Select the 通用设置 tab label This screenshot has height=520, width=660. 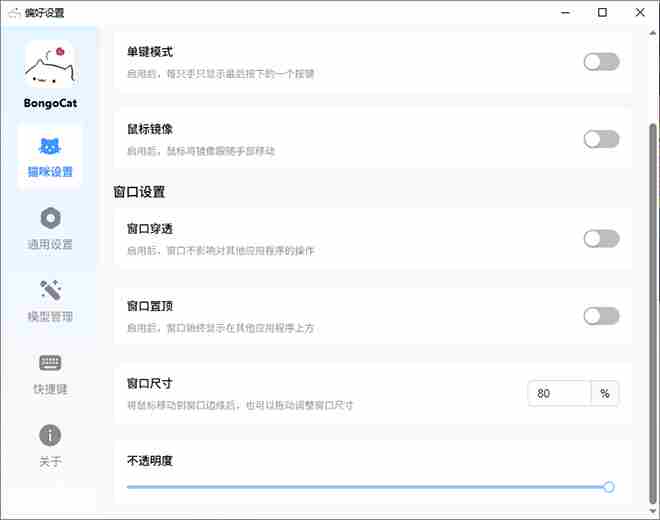click(x=50, y=244)
